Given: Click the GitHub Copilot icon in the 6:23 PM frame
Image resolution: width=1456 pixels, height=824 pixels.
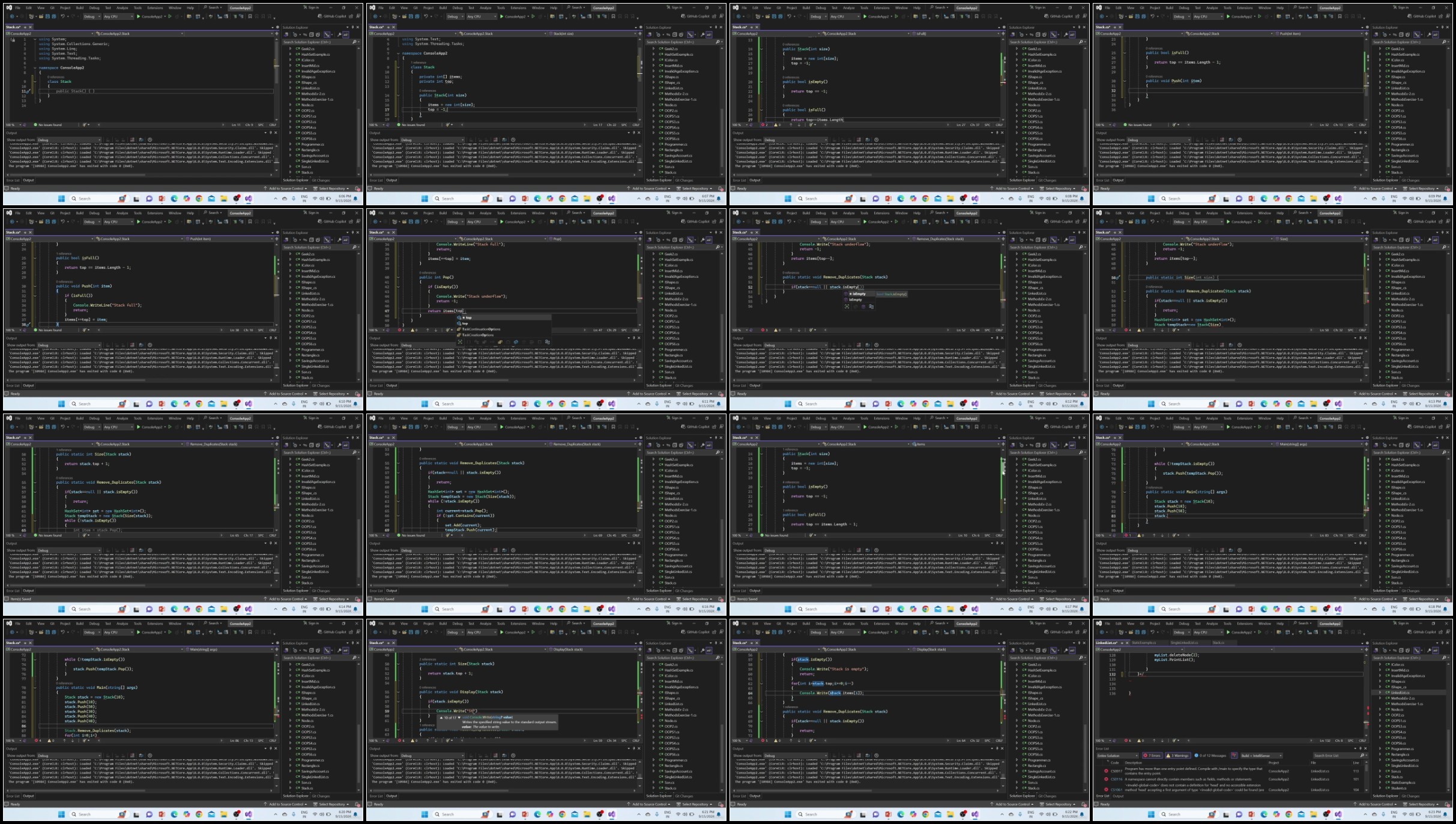Looking at the screenshot, I should pyautogui.click(x=1410, y=632).
